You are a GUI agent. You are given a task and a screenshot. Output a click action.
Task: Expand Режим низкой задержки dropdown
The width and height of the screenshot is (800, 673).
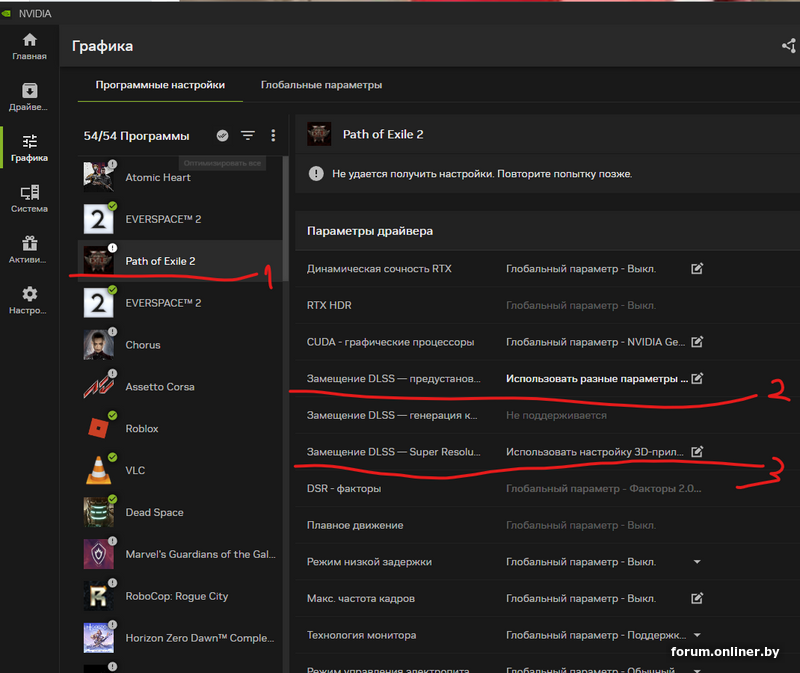697,562
